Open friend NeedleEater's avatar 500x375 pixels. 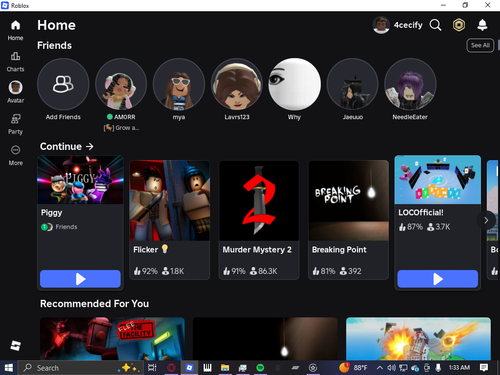tap(410, 84)
